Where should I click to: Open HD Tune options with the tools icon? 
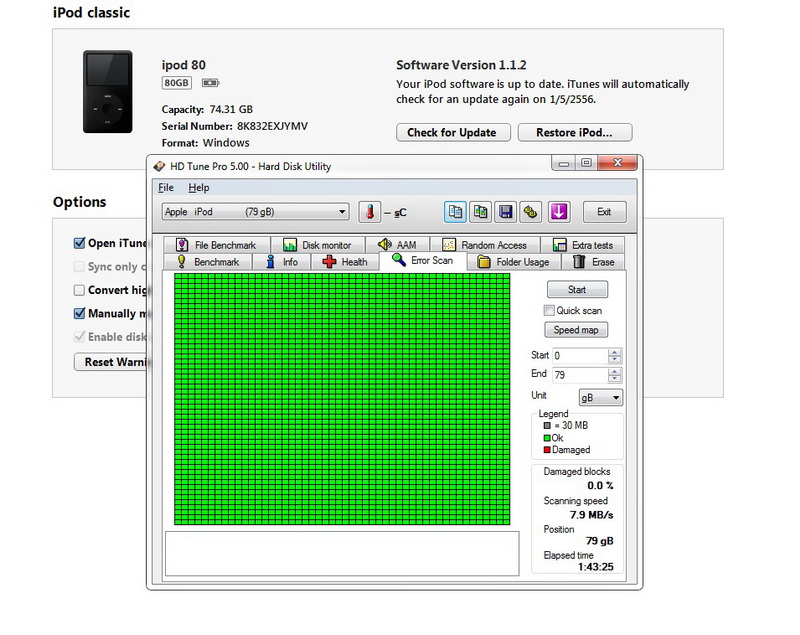531,212
